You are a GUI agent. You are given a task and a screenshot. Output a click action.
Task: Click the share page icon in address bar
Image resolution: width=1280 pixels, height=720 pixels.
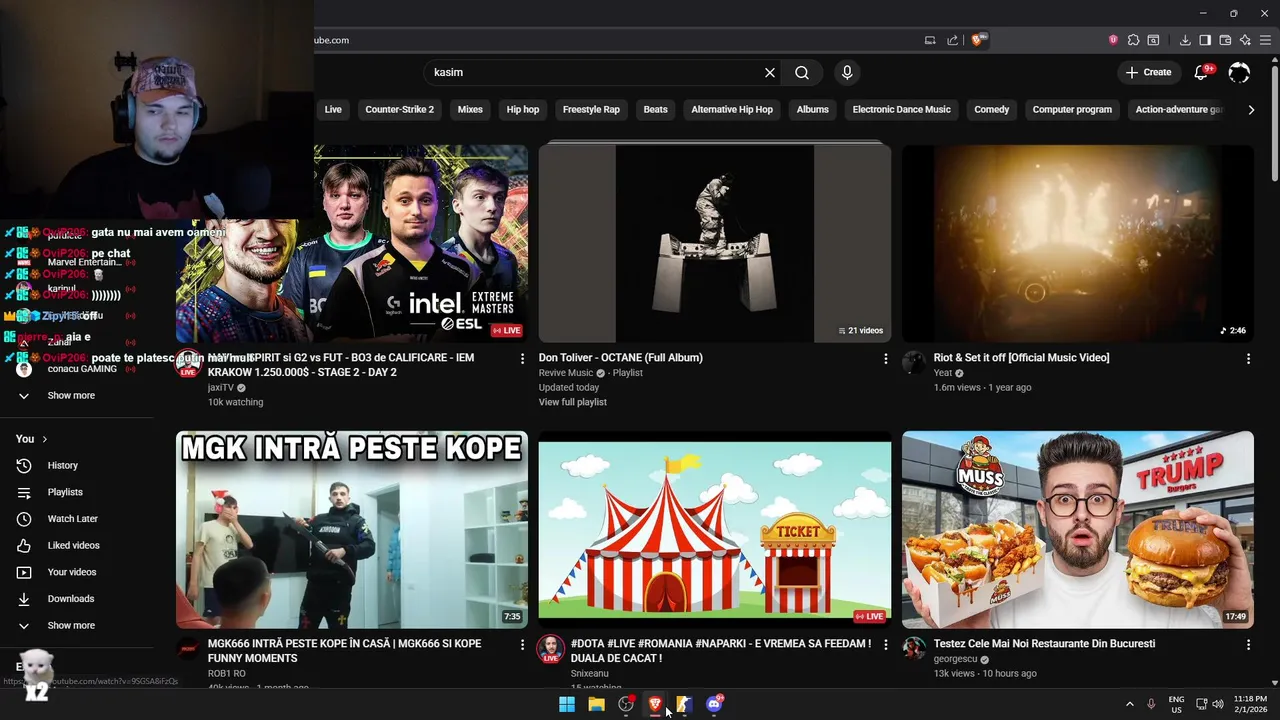click(x=953, y=40)
